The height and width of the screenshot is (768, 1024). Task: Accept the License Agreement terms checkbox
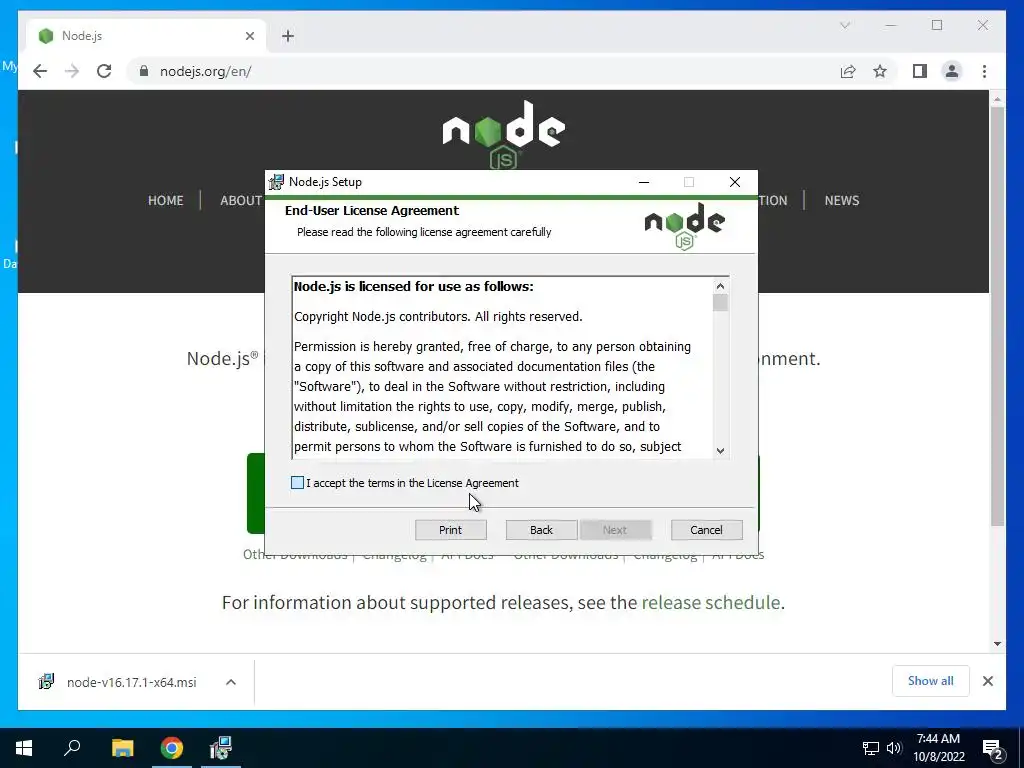[x=297, y=483]
